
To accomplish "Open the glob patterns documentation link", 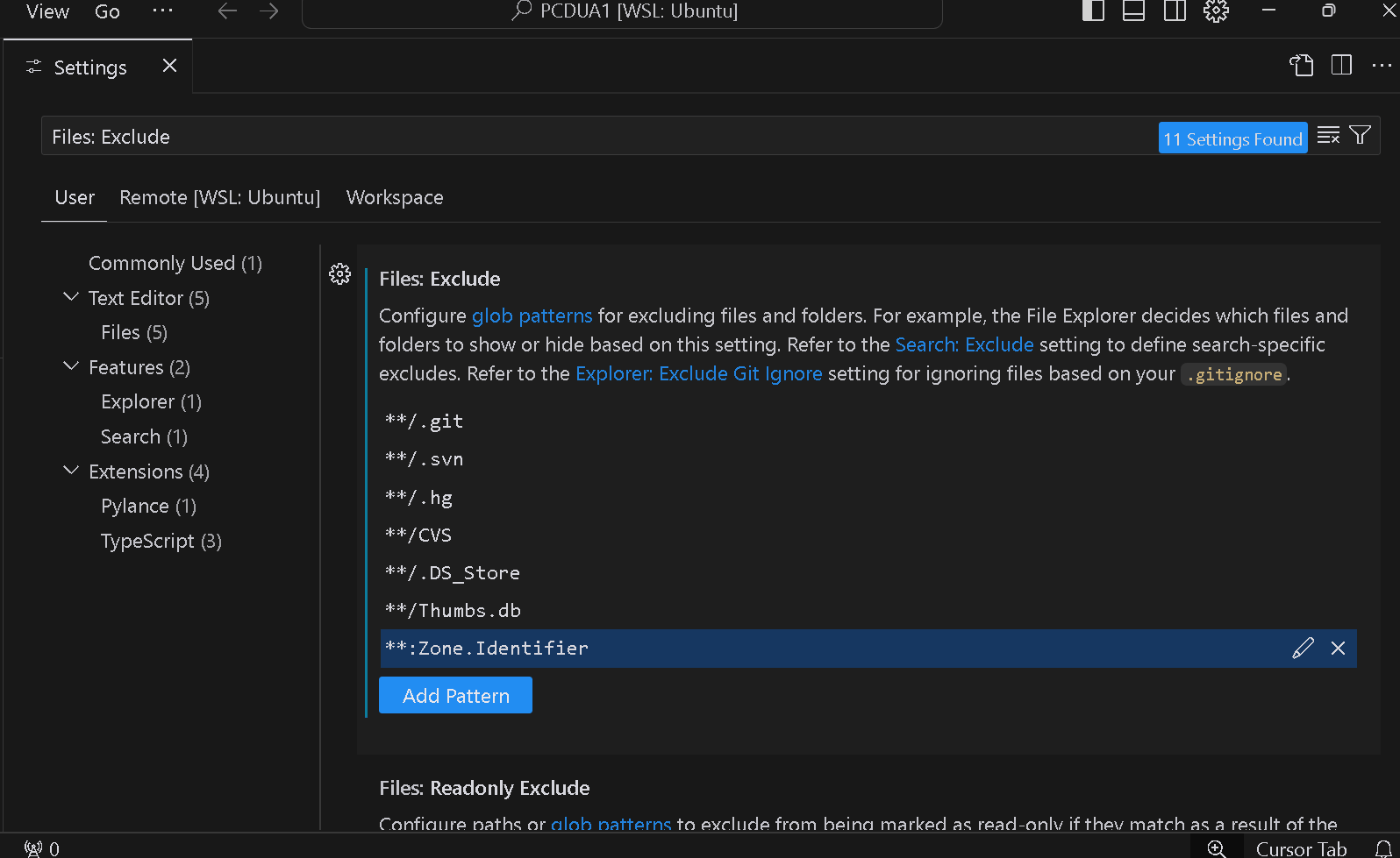I will pyautogui.click(x=531, y=315).
